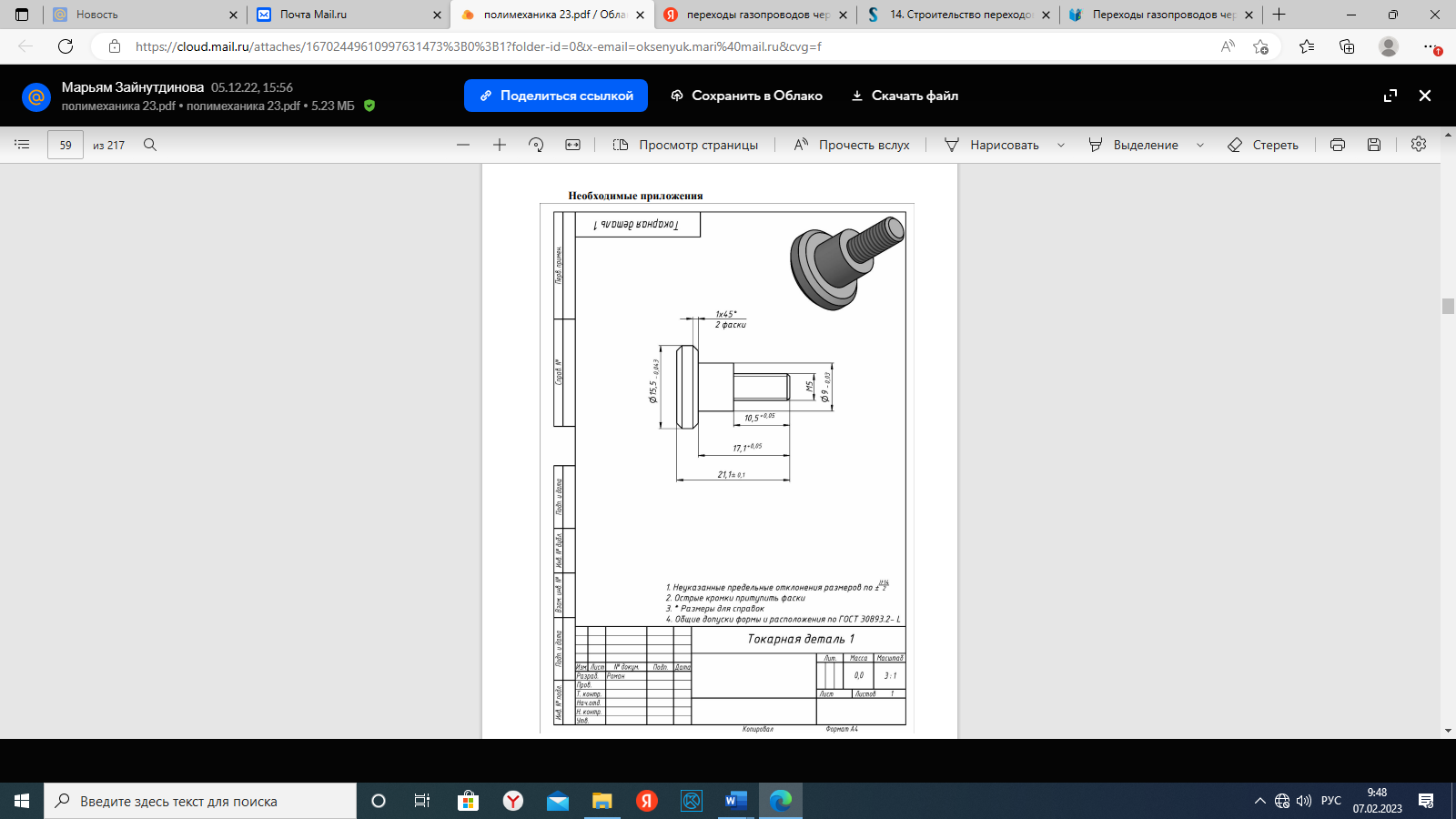Toggle fullscreen view of the attachment
1456x819 pixels.
pyautogui.click(x=1390, y=96)
